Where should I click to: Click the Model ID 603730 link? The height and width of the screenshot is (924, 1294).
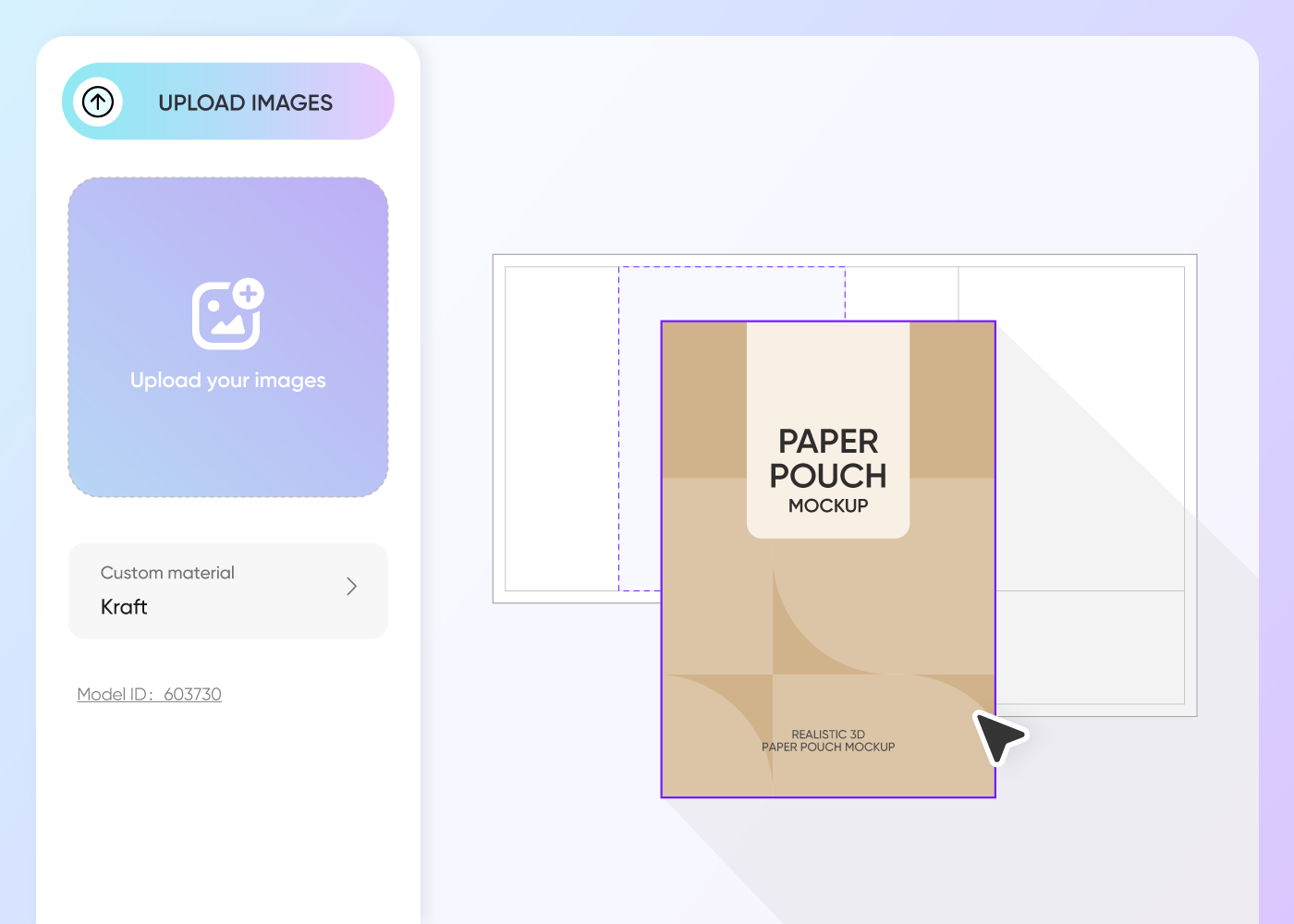149,694
